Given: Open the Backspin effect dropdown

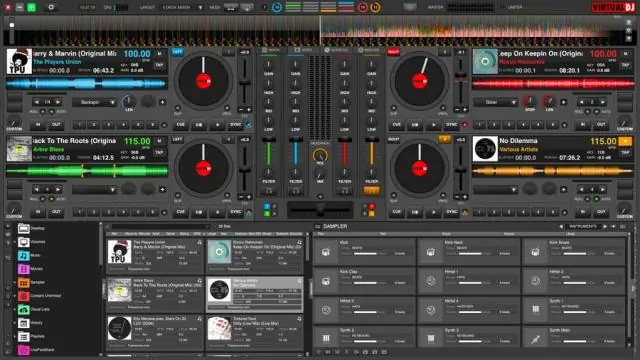Looking at the screenshot, I should (x=94, y=102).
